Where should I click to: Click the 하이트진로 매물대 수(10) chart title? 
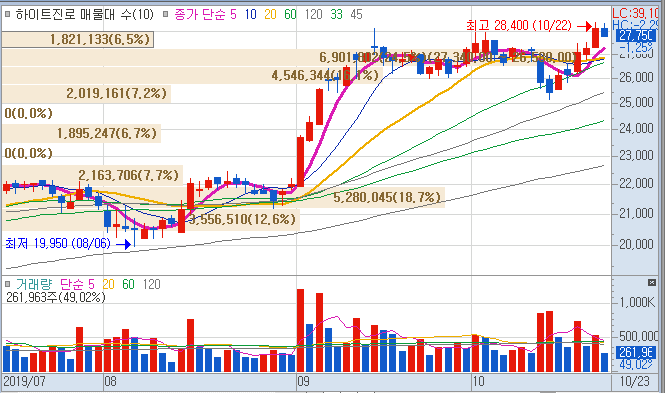click(84, 15)
